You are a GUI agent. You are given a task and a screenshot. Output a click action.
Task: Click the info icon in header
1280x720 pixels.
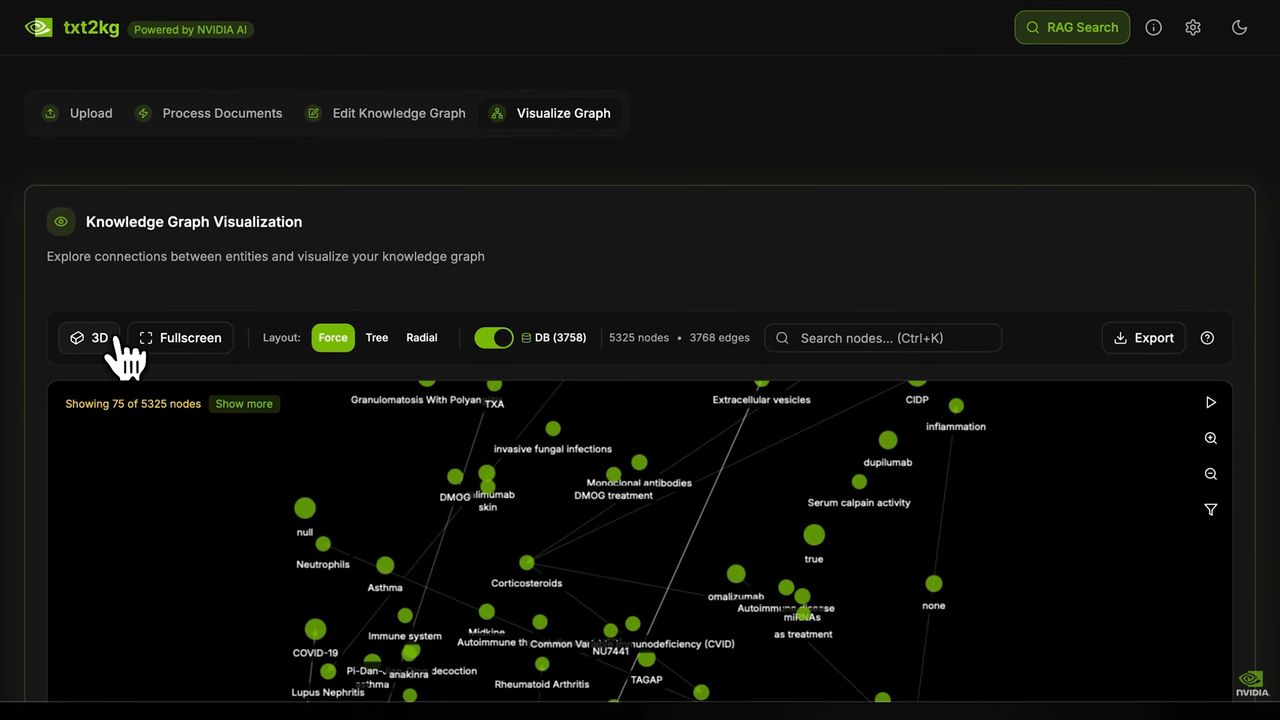click(x=1153, y=28)
